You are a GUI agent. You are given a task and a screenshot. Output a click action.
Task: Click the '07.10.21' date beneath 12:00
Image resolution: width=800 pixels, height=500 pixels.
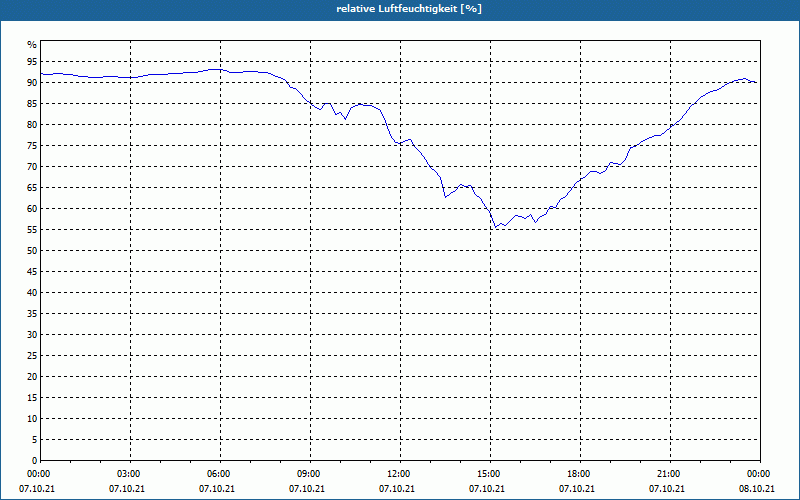point(397,489)
